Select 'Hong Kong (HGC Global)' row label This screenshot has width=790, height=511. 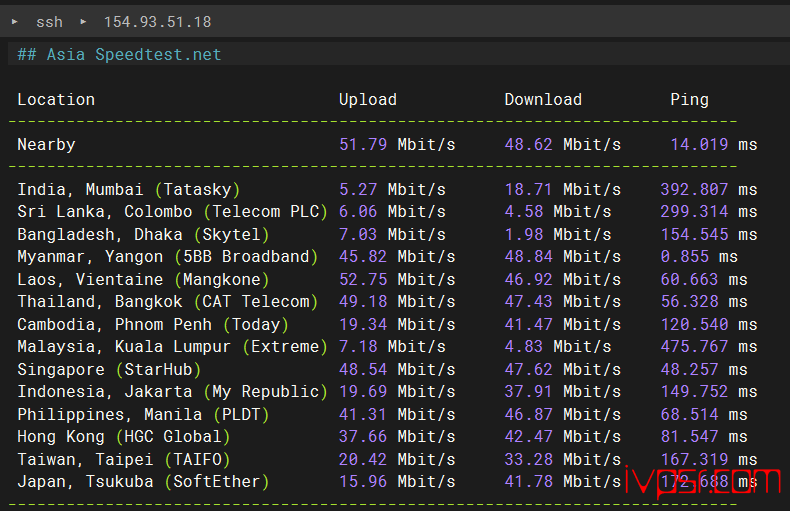124,437
